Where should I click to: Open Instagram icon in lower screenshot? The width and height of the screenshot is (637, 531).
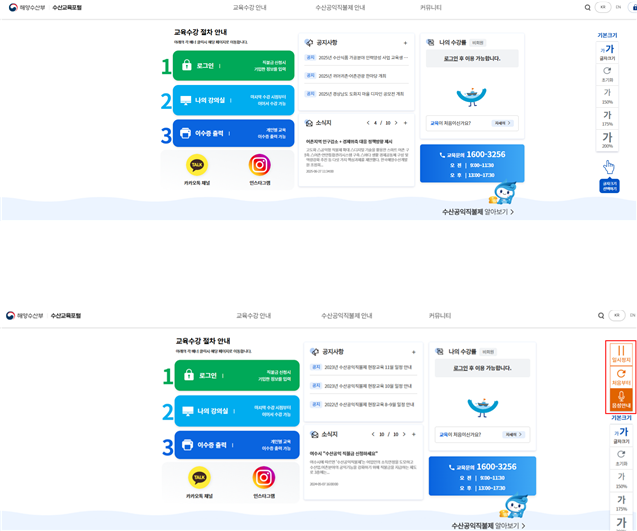(x=264, y=477)
